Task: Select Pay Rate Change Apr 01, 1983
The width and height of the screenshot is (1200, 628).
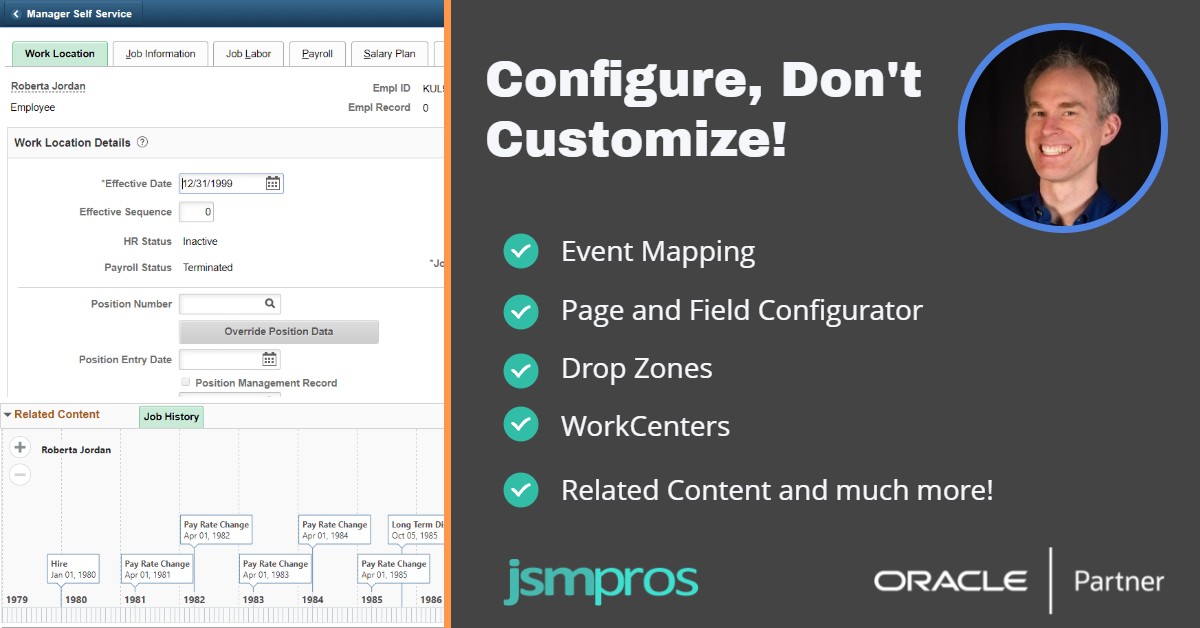Action: click(275, 569)
